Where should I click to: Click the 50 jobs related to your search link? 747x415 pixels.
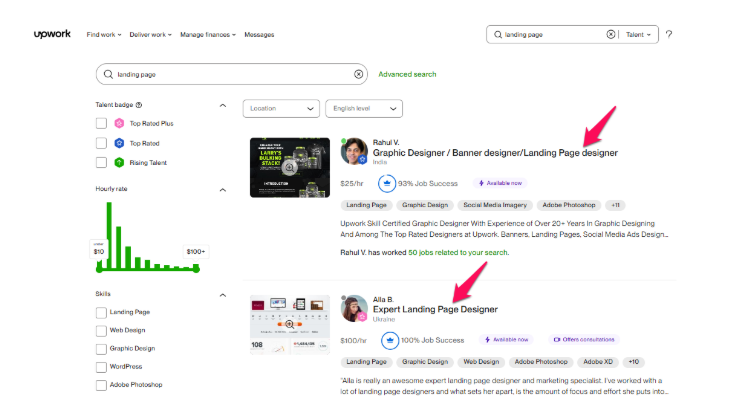[458, 253]
